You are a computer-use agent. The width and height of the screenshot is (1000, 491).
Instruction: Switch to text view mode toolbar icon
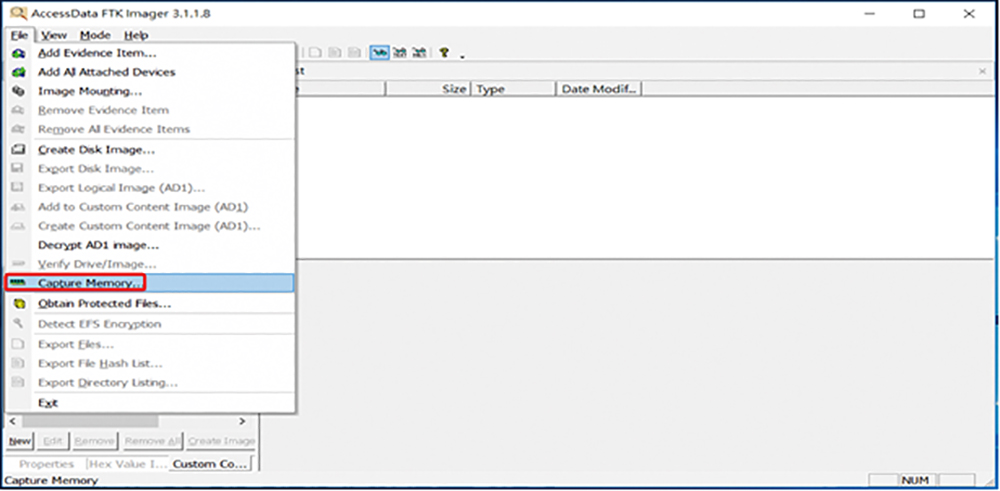[x=400, y=53]
